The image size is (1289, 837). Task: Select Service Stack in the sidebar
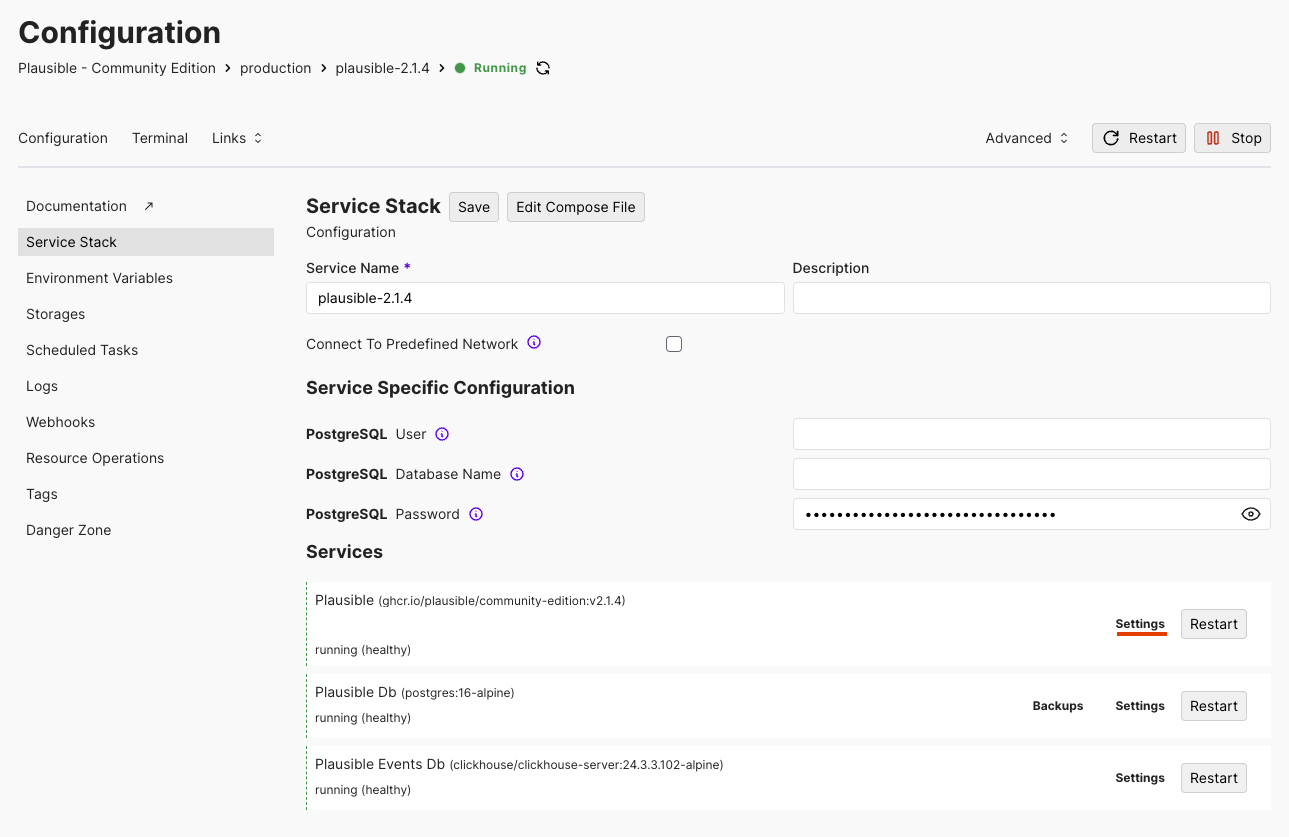click(146, 242)
